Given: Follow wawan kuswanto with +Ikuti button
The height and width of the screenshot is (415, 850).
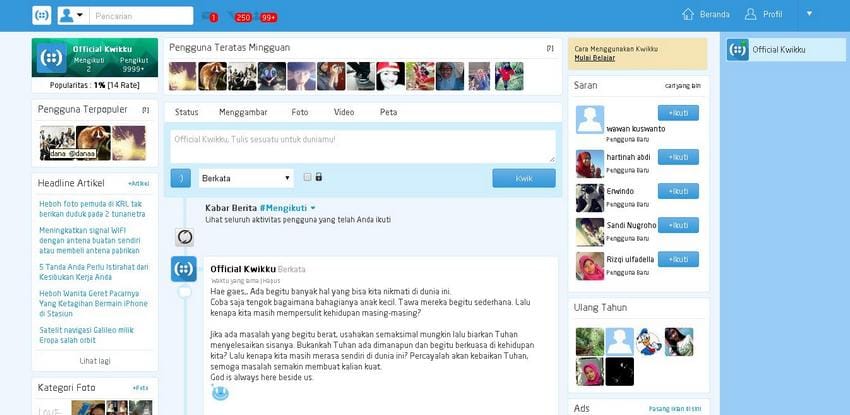Looking at the screenshot, I should coord(678,113).
